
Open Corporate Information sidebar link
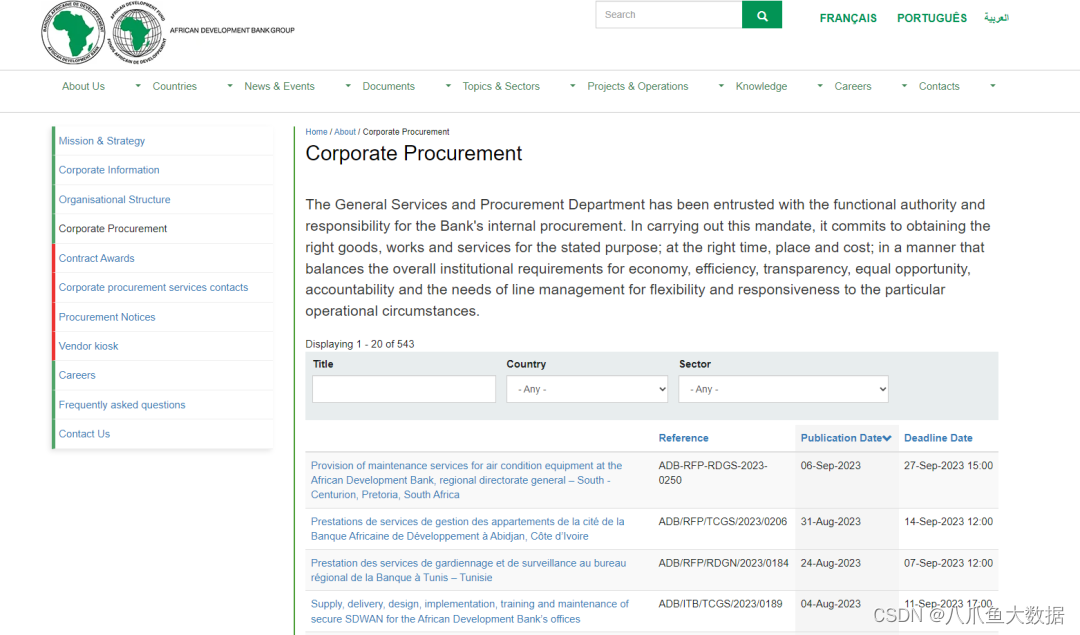(x=109, y=170)
